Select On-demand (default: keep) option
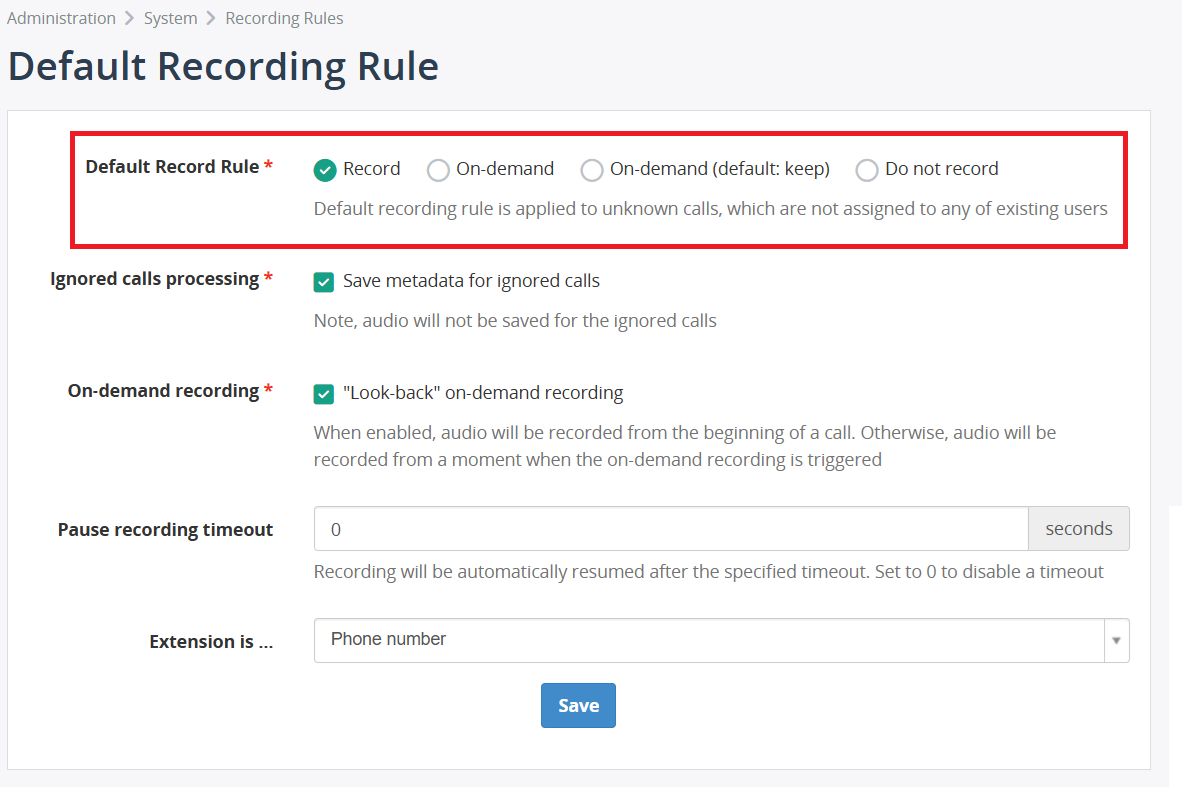 click(592, 170)
